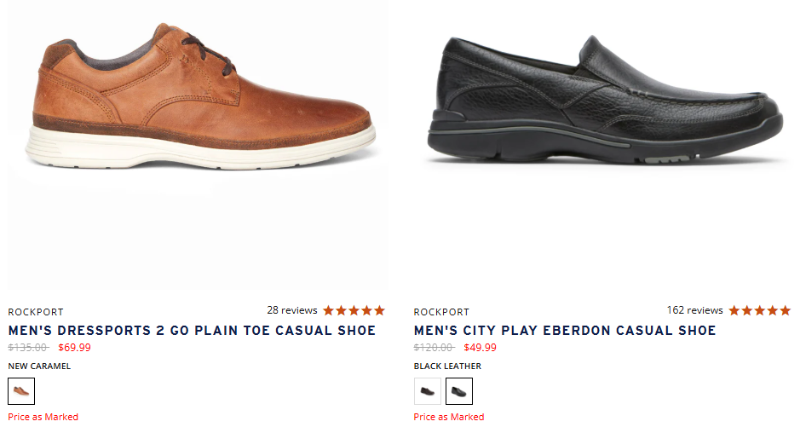Open the caramel Dressports shoe image
The height and width of the screenshot is (433, 800).
click(x=200, y=100)
